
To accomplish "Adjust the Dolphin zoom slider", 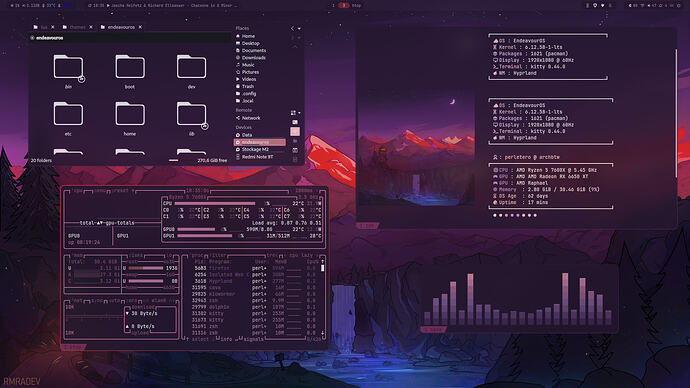I will click(173, 161).
